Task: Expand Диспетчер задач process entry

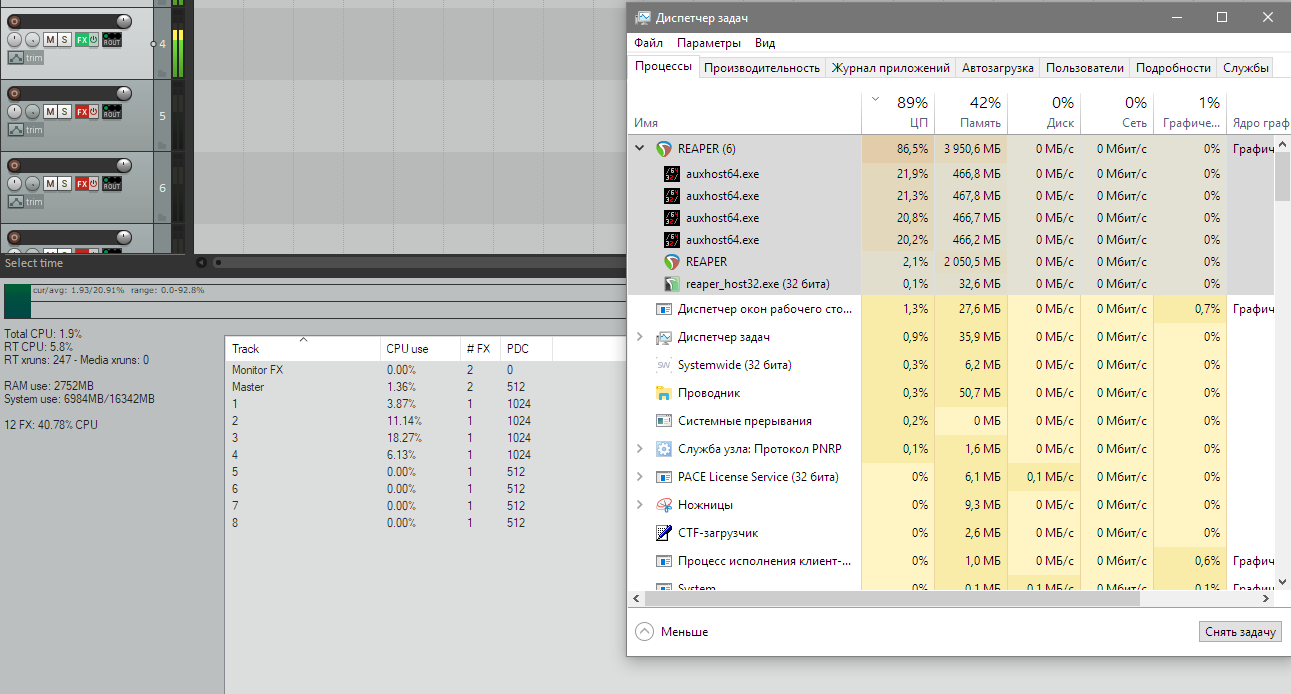Action: 640,337
